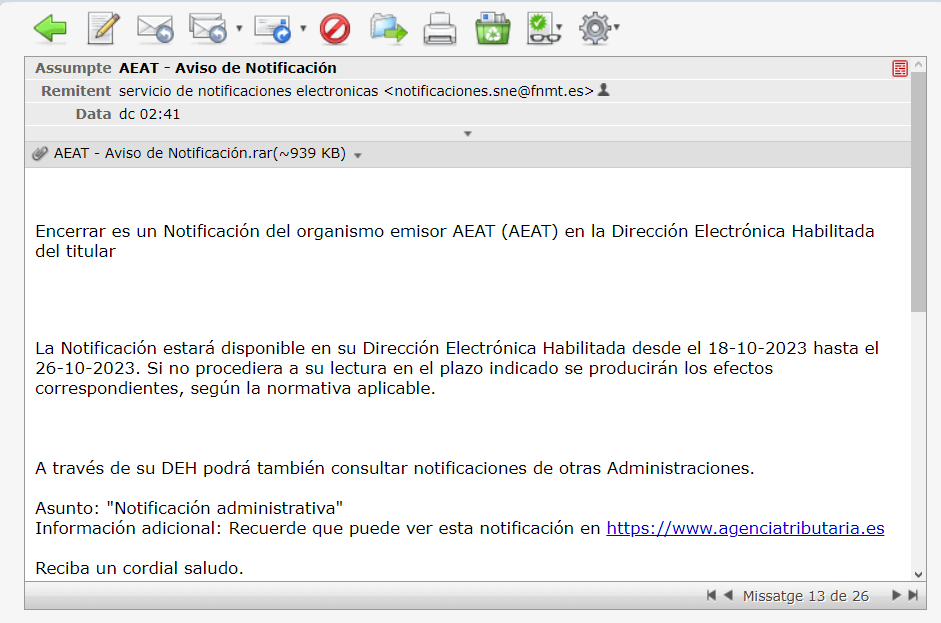Click the date 'dc 02:41'

pyautogui.click(x=149, y=114)
